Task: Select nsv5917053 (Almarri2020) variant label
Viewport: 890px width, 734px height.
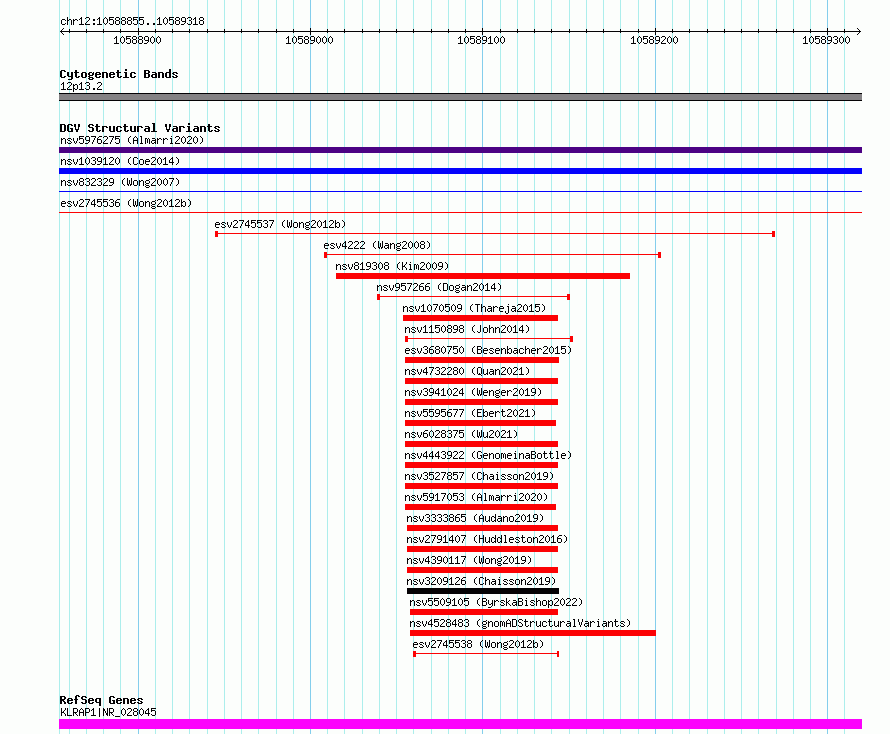Action: click(x=476, y=497)
